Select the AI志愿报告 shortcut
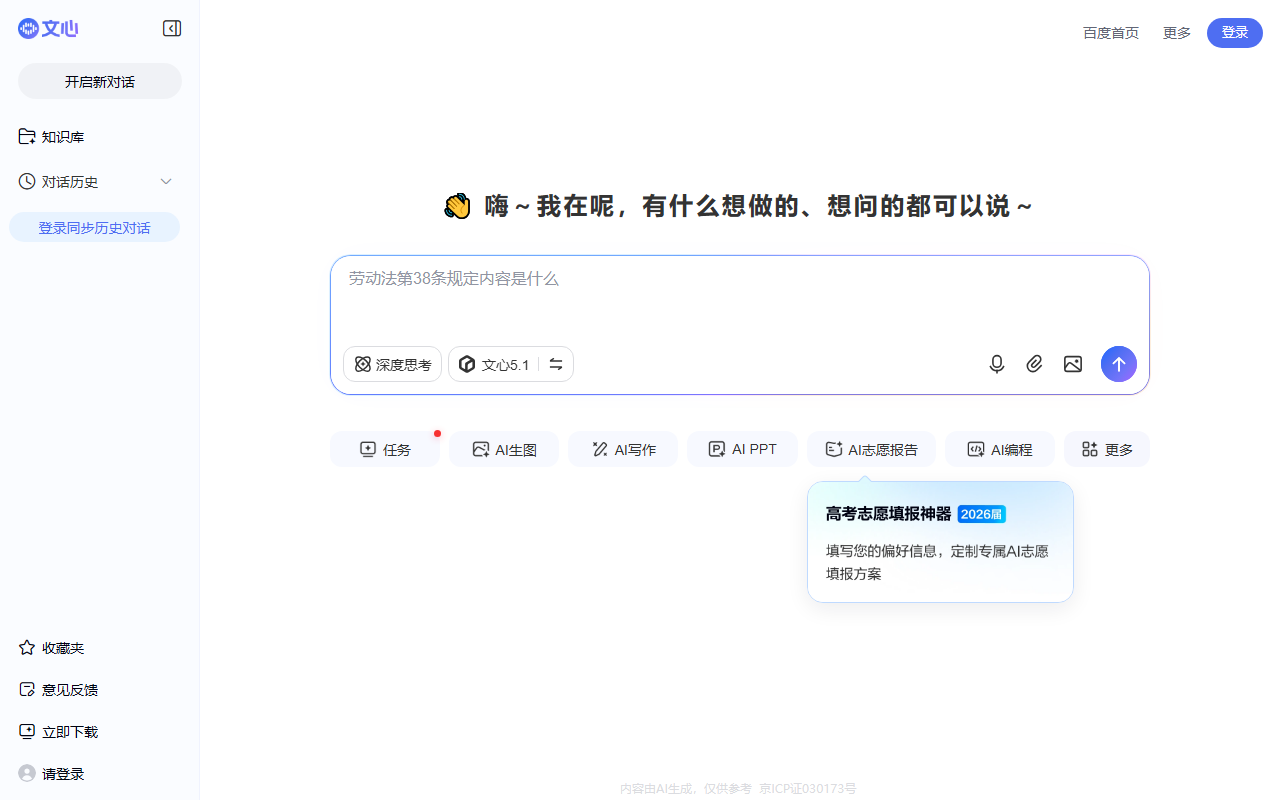This screenshot has width=1280, height=800. click(871, 449)
